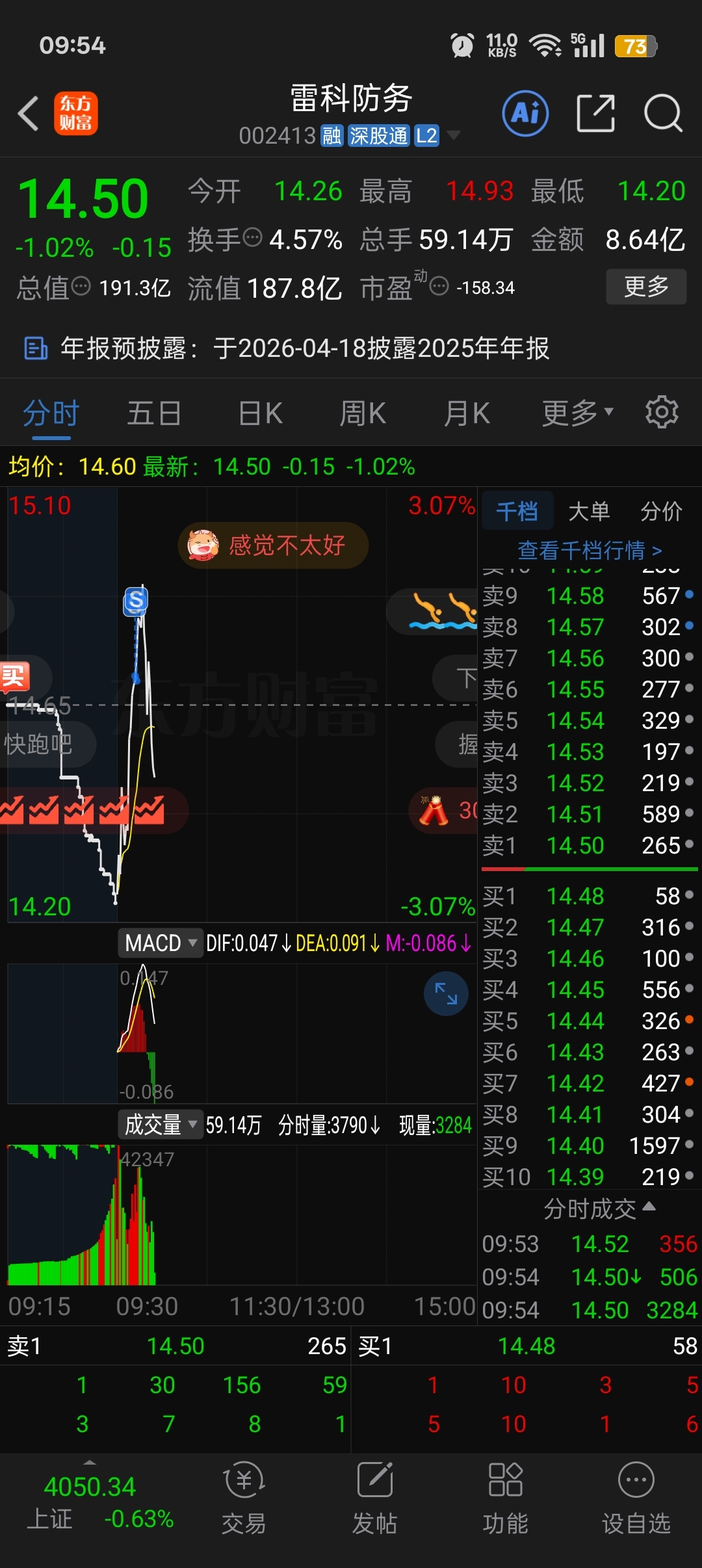Open 发帖 post icon
Viewport: 702px width, 1568px height.
[x=375, y=1499]
